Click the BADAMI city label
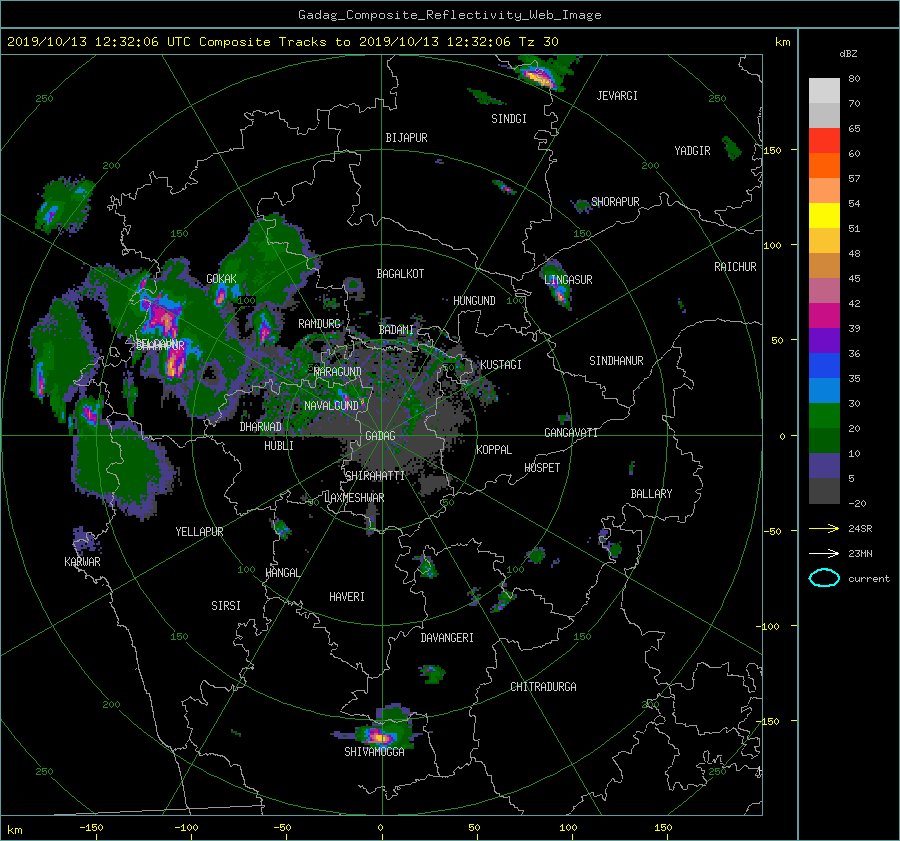900x841 pixels. click(396, 330)
